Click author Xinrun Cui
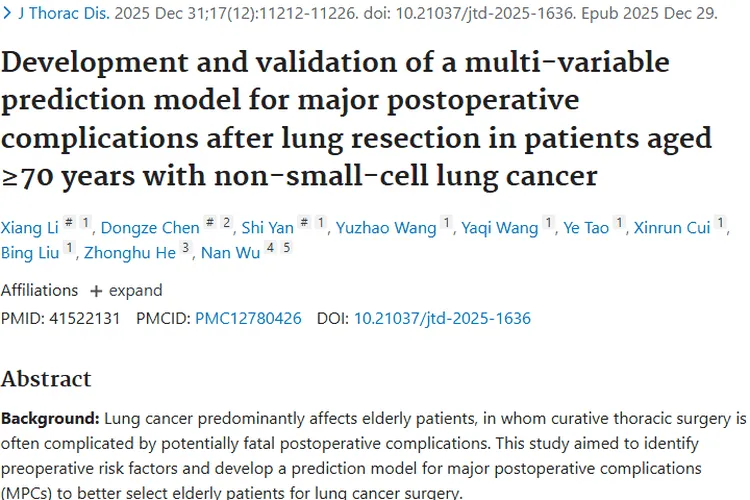The image size is (750, 500). [672, 229]
